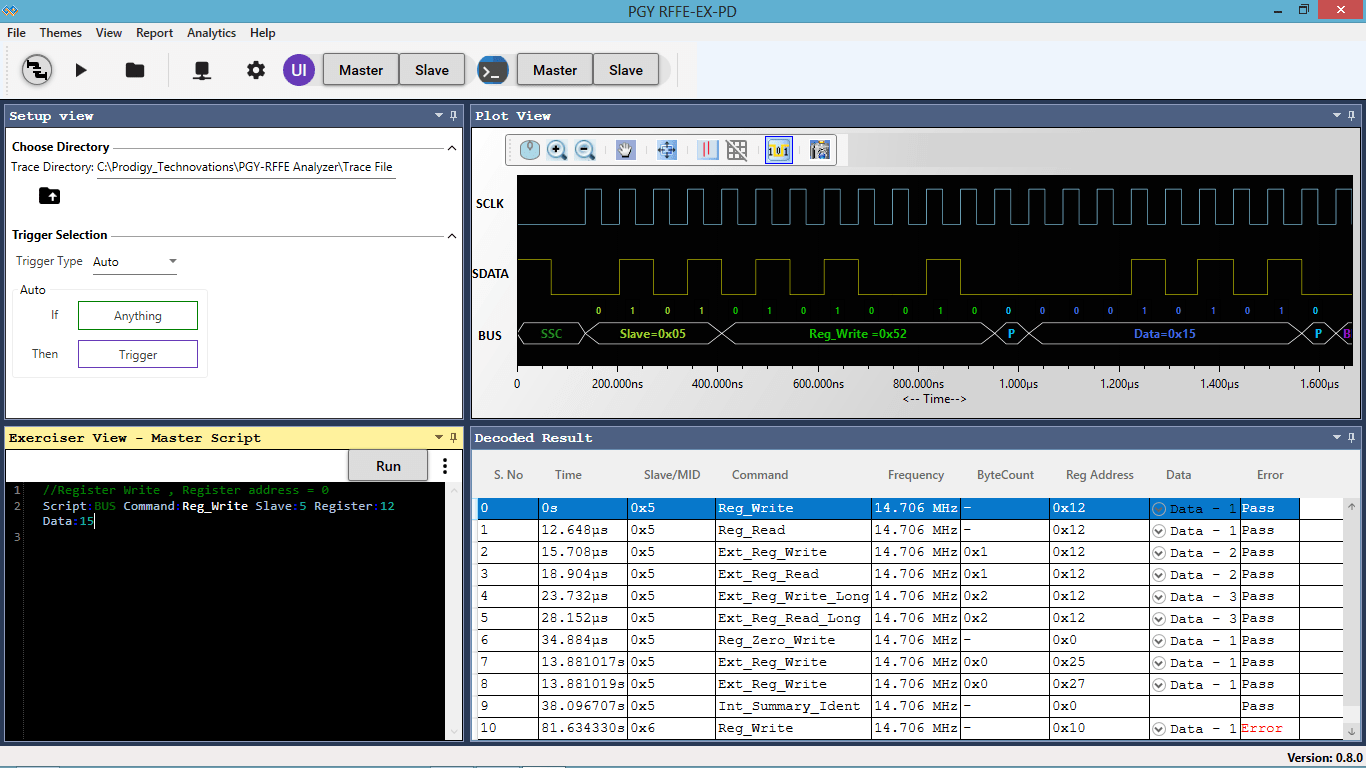
Task: Click the Anything trigger condition button
Action: coord(138,316)
